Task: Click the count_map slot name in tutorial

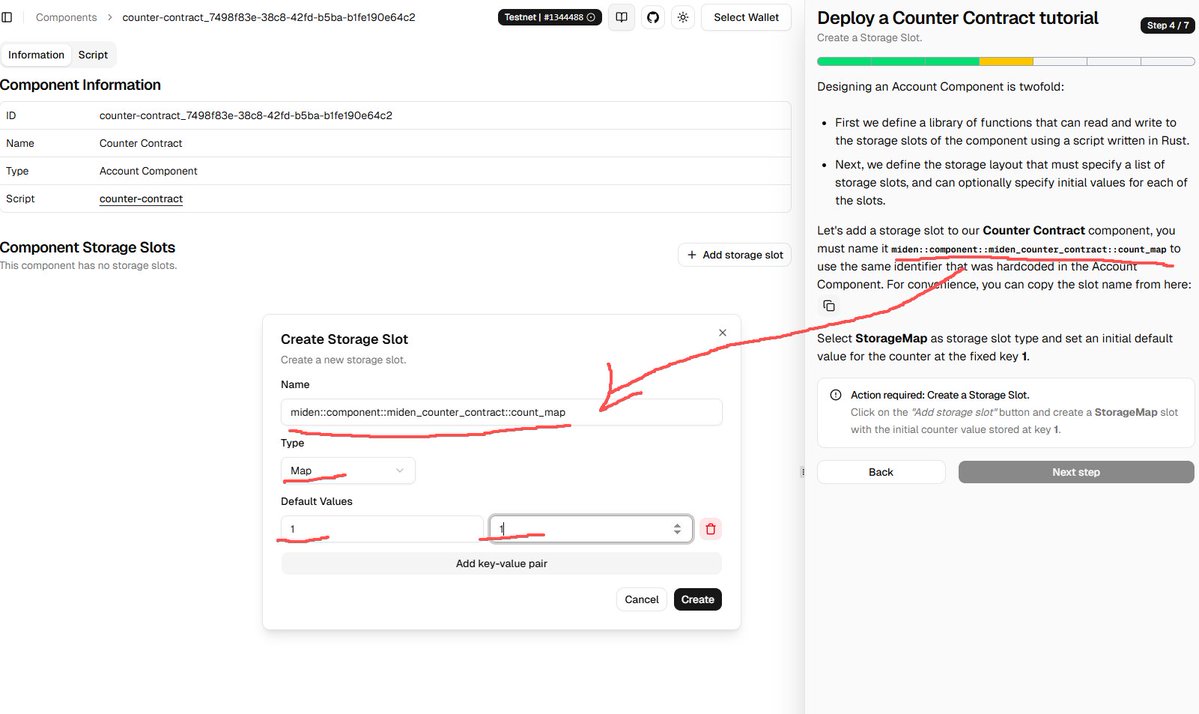Action: click(x=1028, y=249)
